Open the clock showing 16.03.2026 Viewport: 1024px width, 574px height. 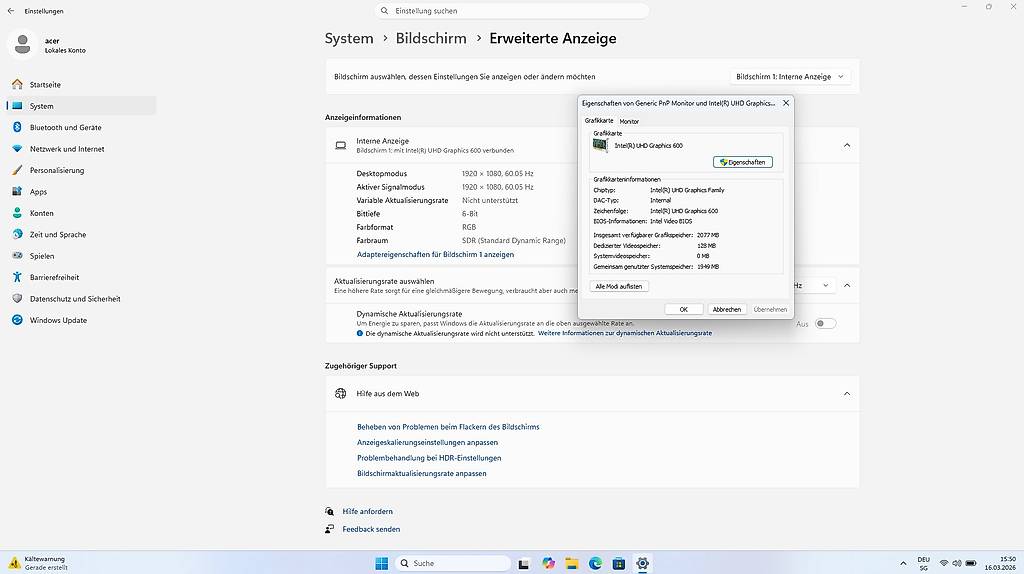(x=1000, y=563)
